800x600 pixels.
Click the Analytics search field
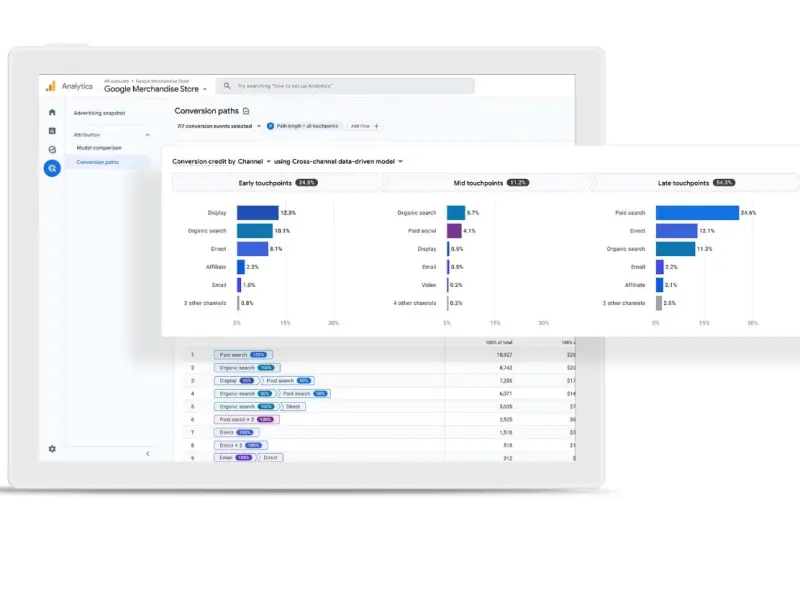click(x=345, y=87)
